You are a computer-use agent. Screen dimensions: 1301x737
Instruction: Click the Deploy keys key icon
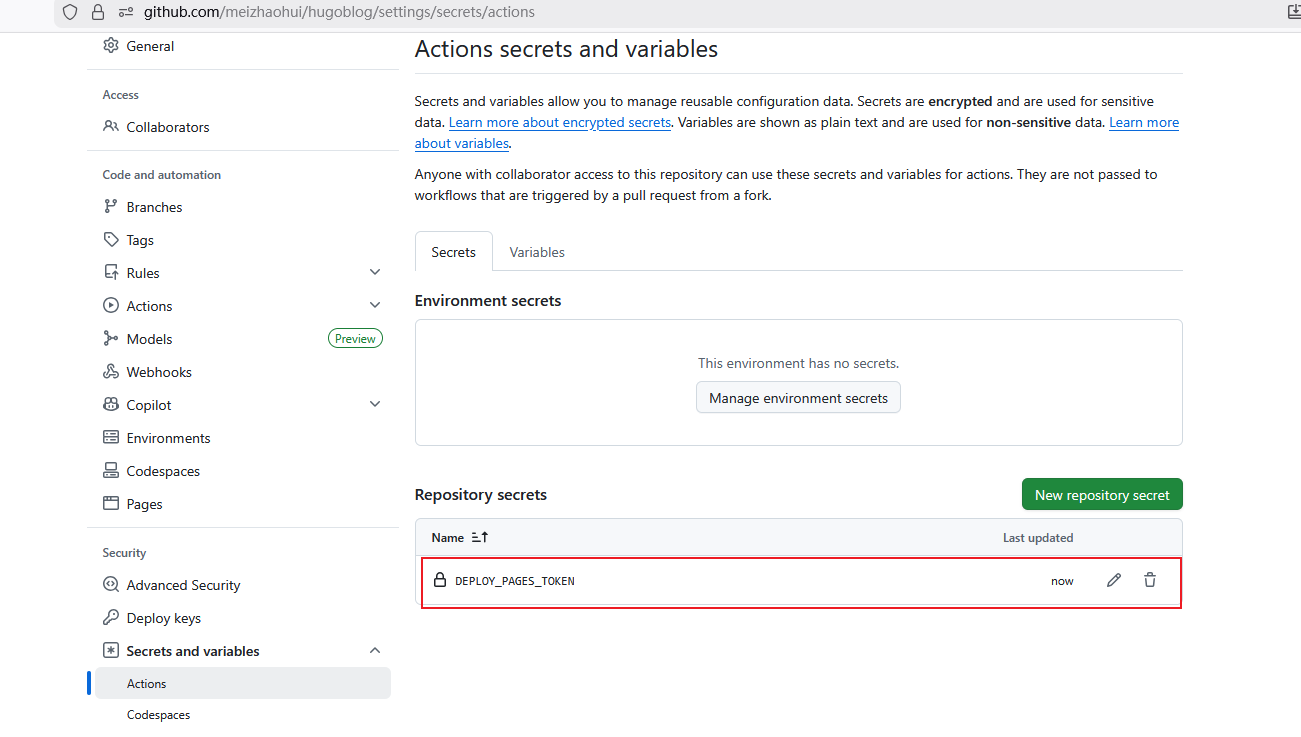[x=111, y=618]
